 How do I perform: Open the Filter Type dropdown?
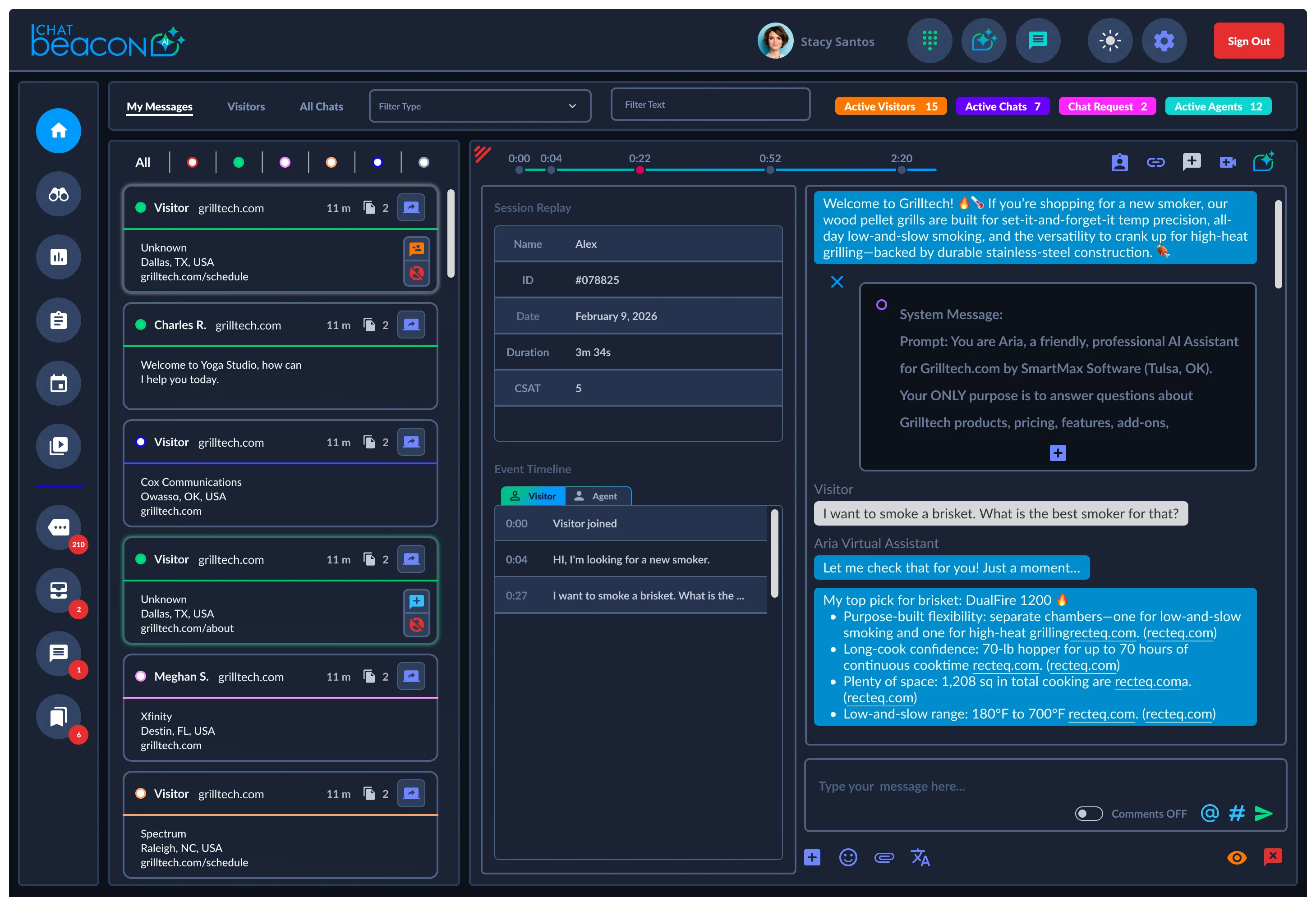pyautogui.click(x=479, y=106)
